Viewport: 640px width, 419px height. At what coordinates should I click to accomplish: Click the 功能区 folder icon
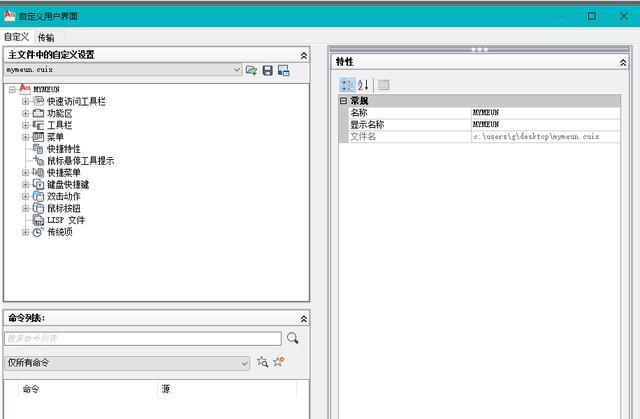click(38, 113)
